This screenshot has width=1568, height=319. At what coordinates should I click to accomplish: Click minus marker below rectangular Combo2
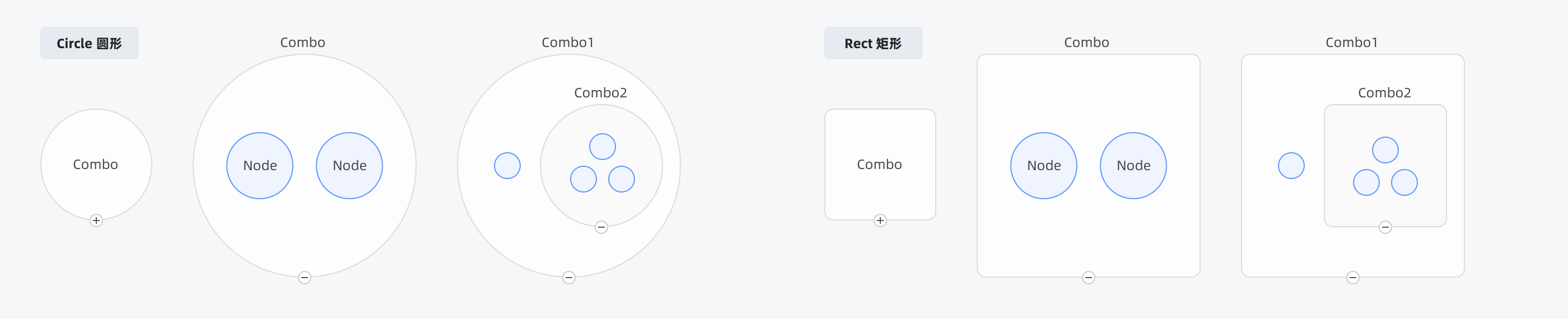(x=1385, y=227)
